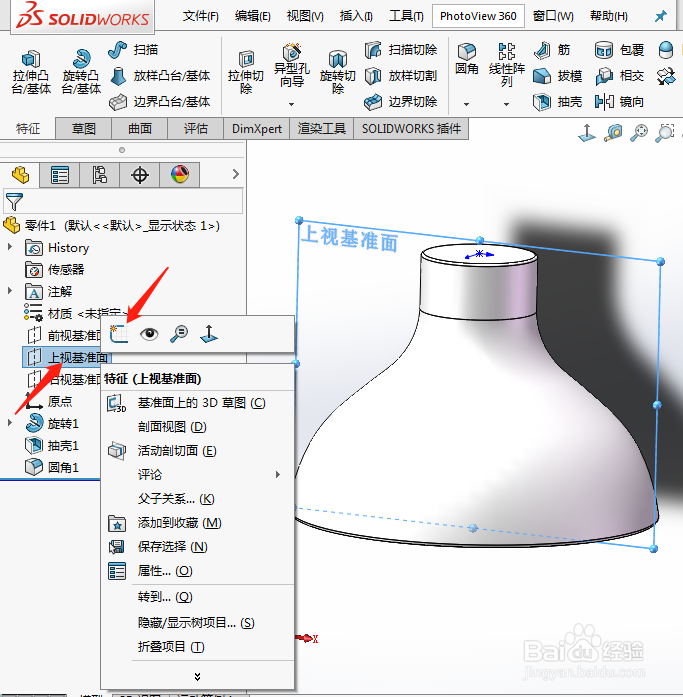Click the Swept Cut (扫描切除) tool
Screen dimensions: 683x697
click(400, 49)
